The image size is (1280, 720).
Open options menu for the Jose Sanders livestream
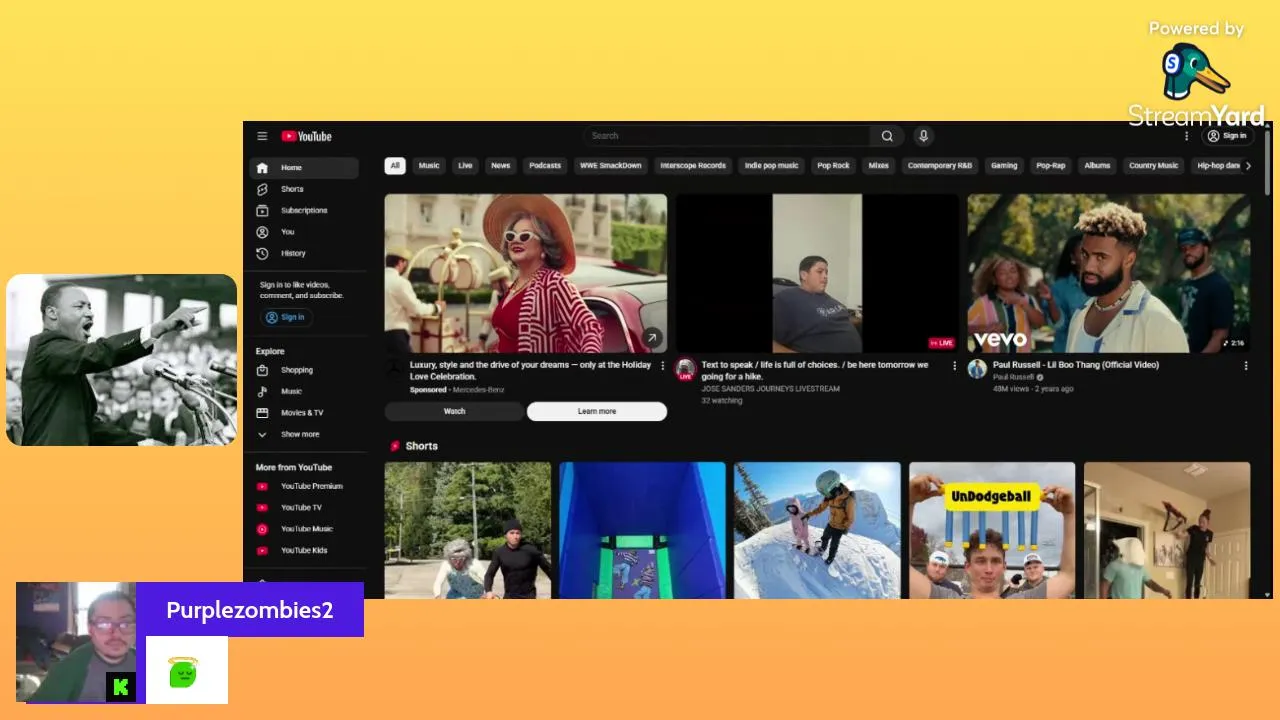(x=954, y=366)
